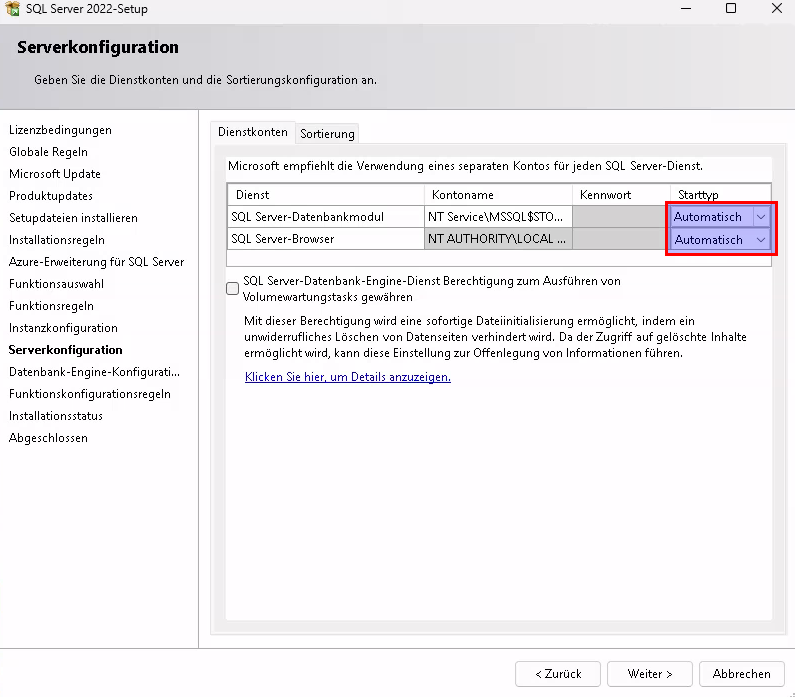Go back with the Zurück button

(x=558, y=674)
